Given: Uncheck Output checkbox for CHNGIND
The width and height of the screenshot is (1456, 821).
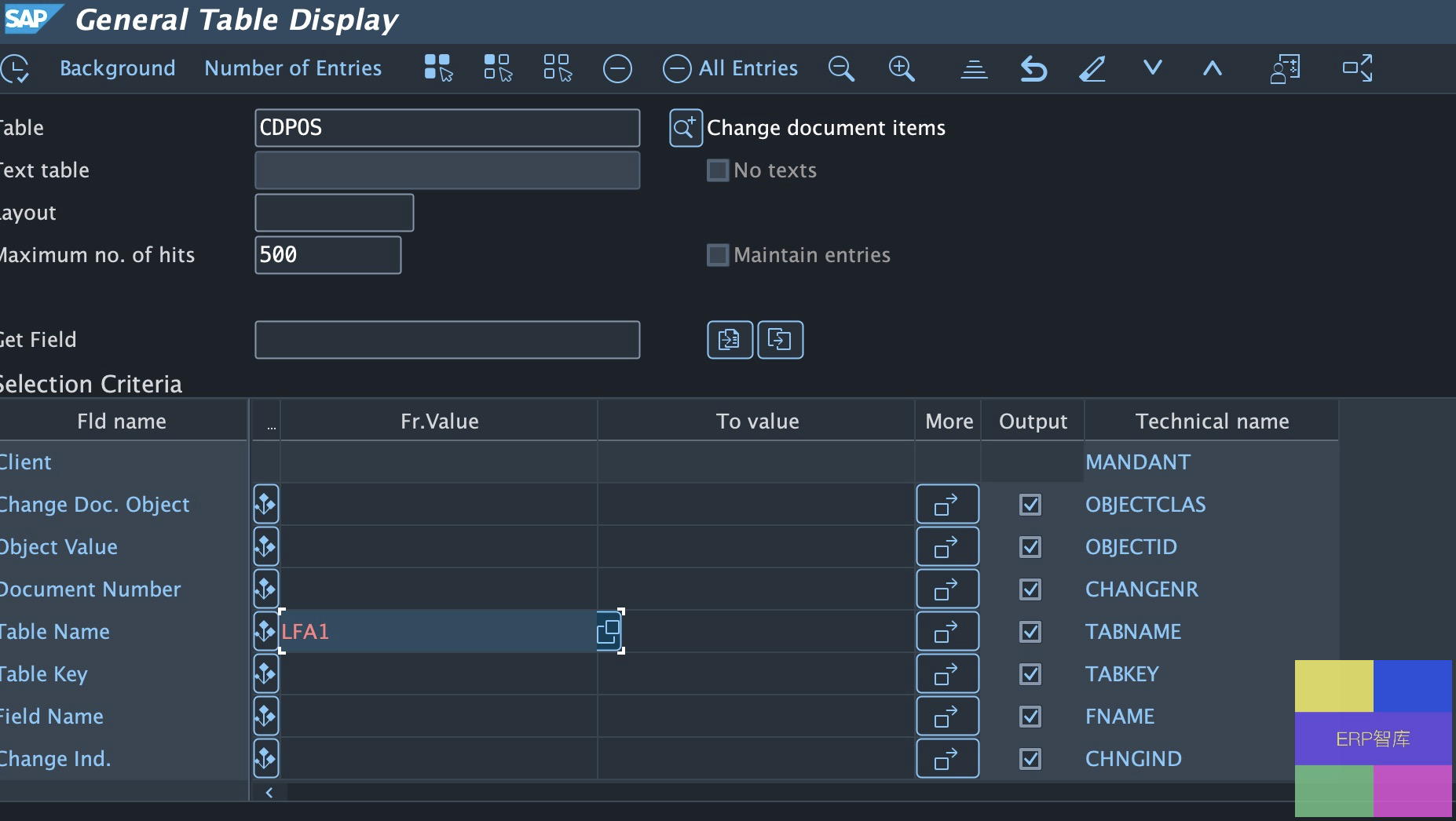Looking at the screenshot, I should click(1030, 758).
